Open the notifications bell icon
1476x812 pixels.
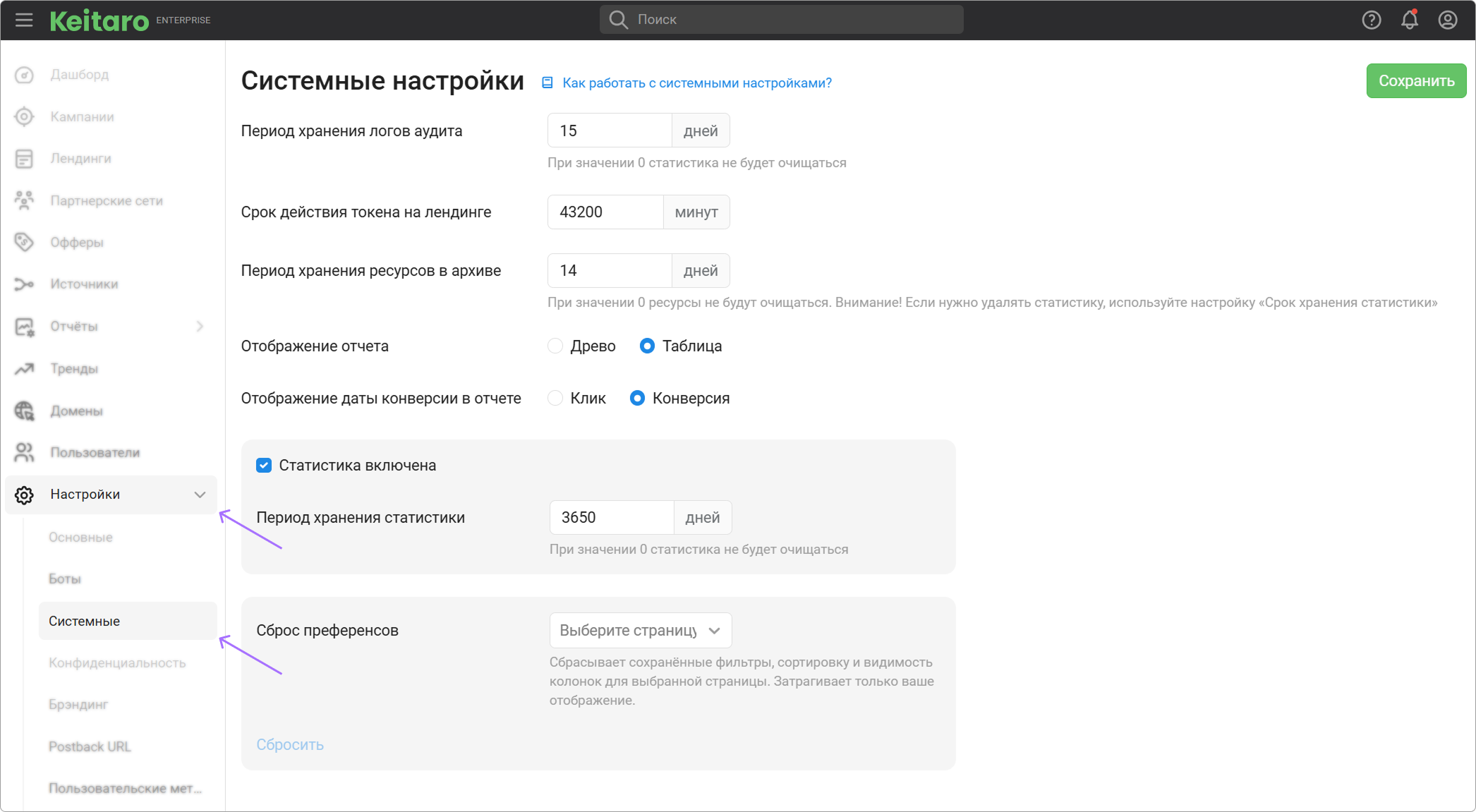(x=1409, y=20)
